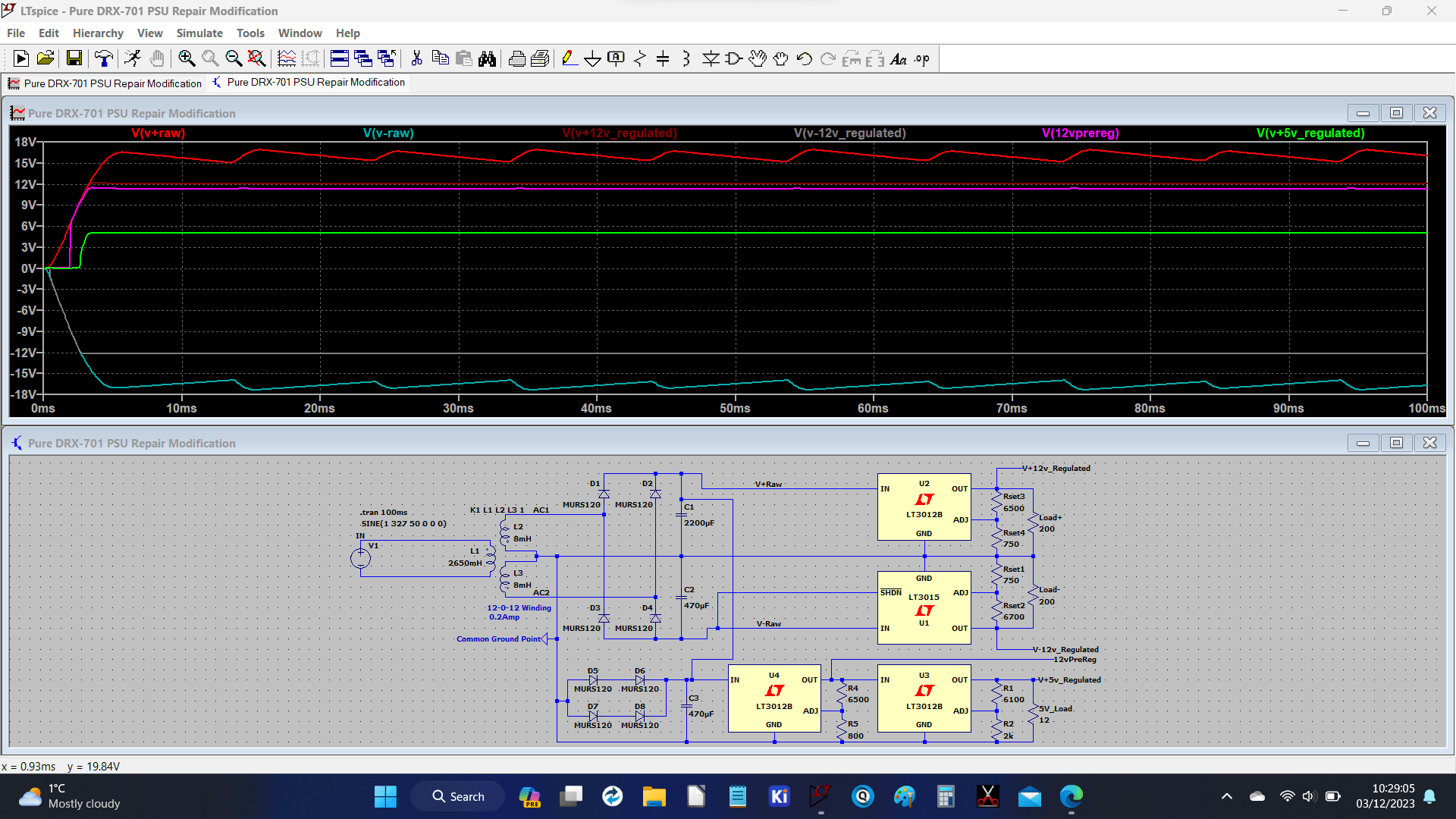Click the Print Setup icon
The width and height of the screenshot is (1456, 819).
(541, 58)
